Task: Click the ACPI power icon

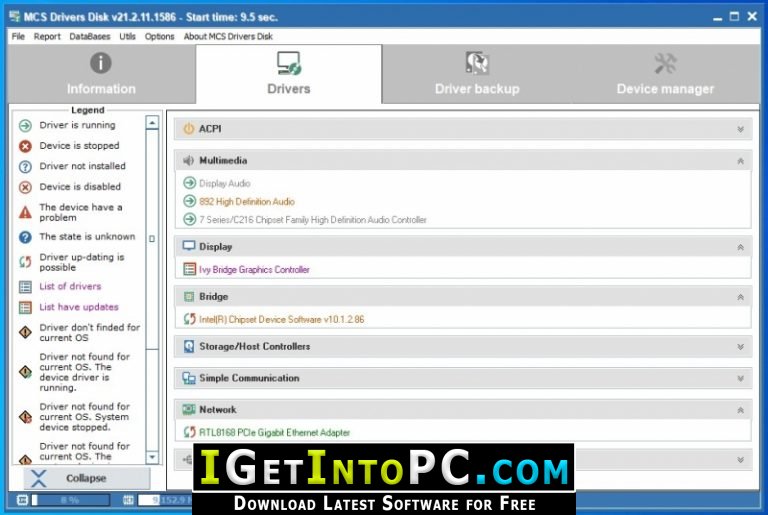Action: [x=189, y=129]
